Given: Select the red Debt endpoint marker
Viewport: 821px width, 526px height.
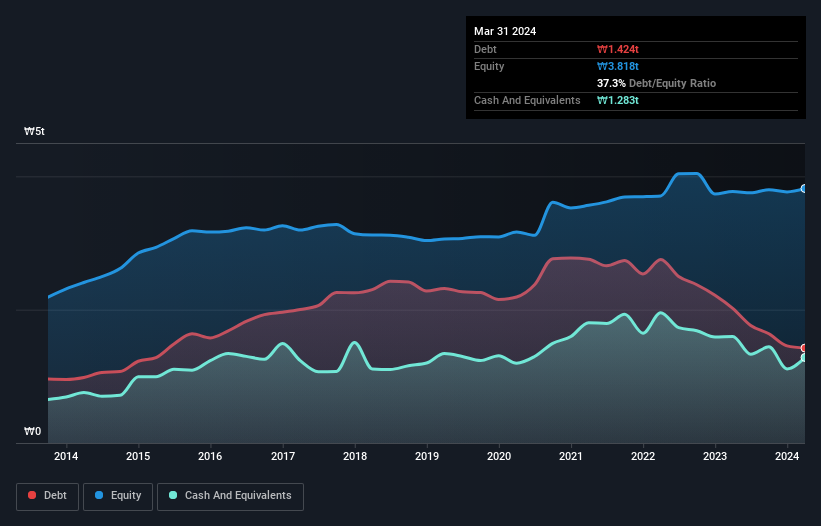Looking at the screenshot, I should (804, 348).
